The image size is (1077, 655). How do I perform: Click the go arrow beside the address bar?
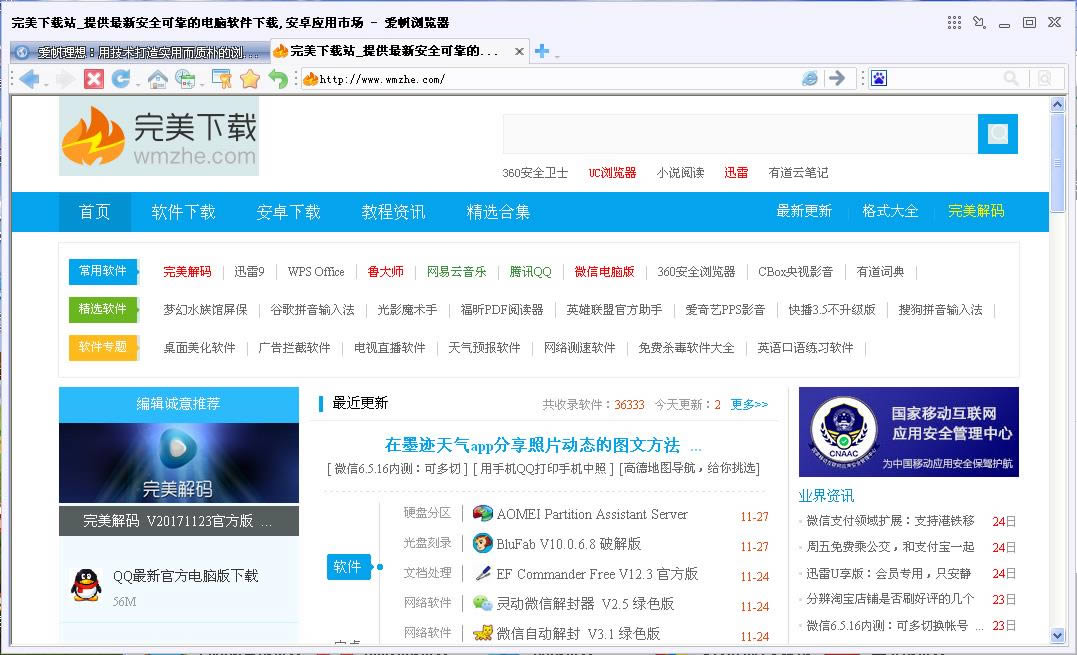[837, 78]
